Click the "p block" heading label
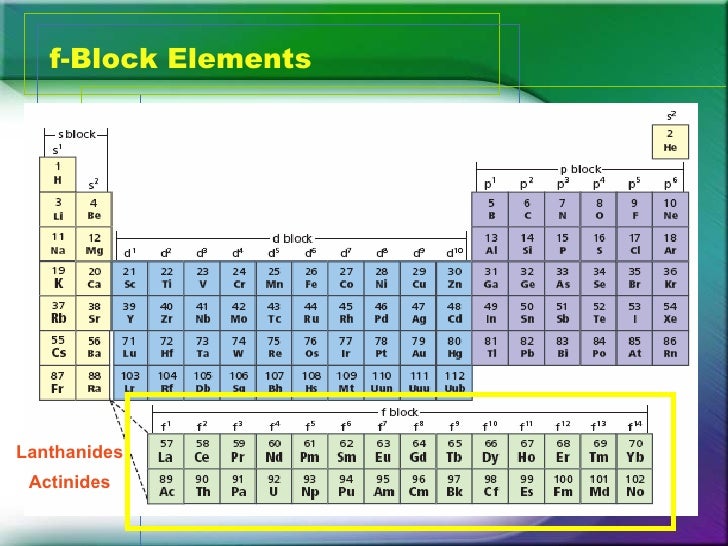 click(581, 169)
